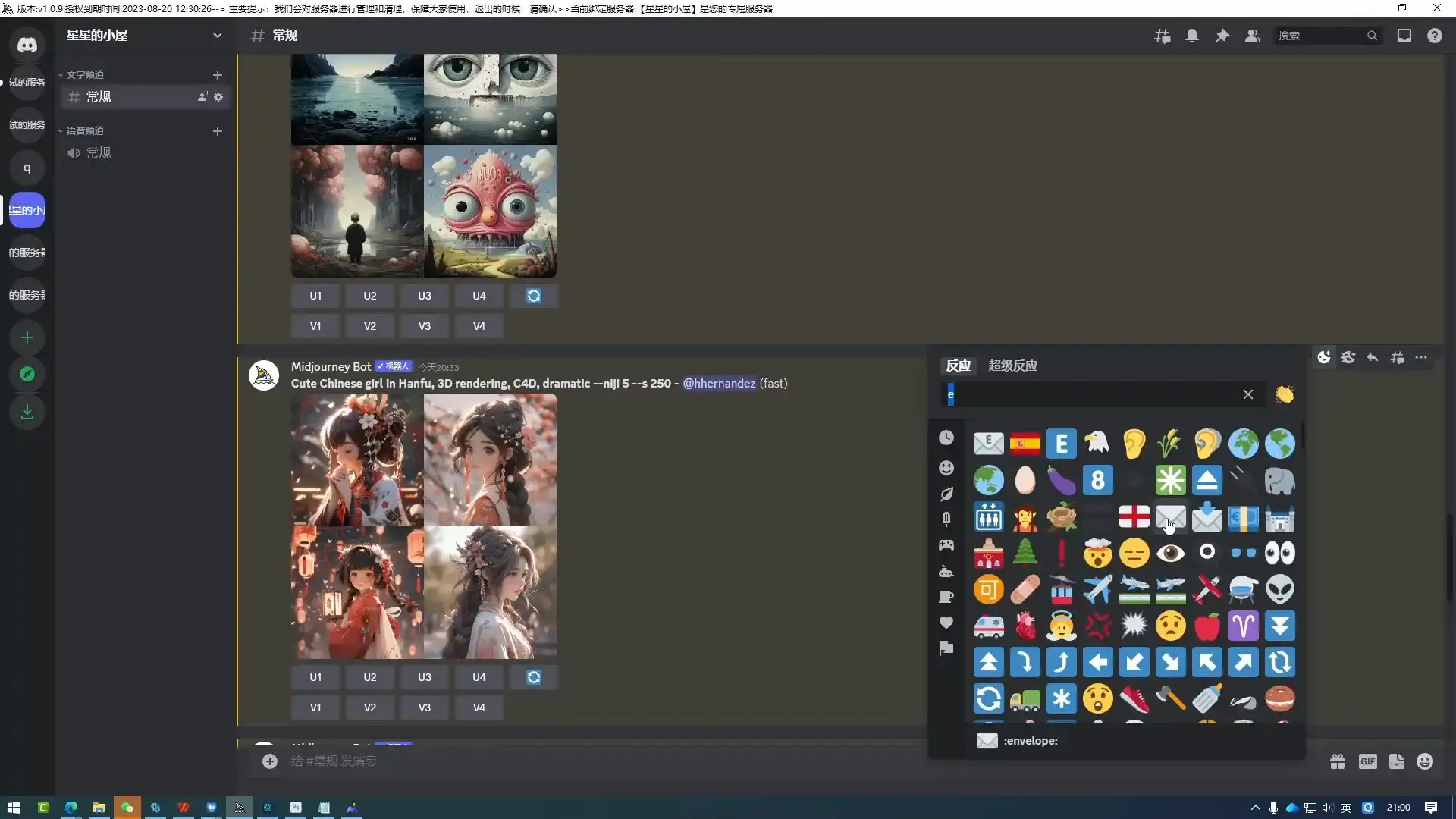Image resolution: width=1456 pixels, height=819 pixels.
Task: Collapse the 语音频道 category
Action: [84, 130]
